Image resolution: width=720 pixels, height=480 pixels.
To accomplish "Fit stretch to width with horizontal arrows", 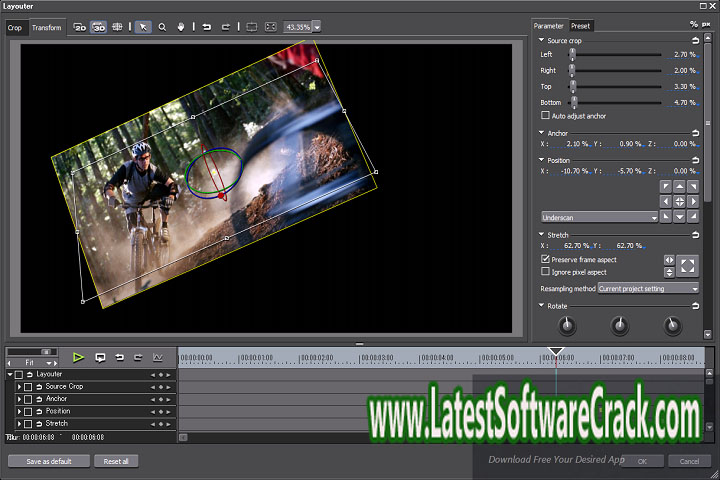I will click(669, 260).
